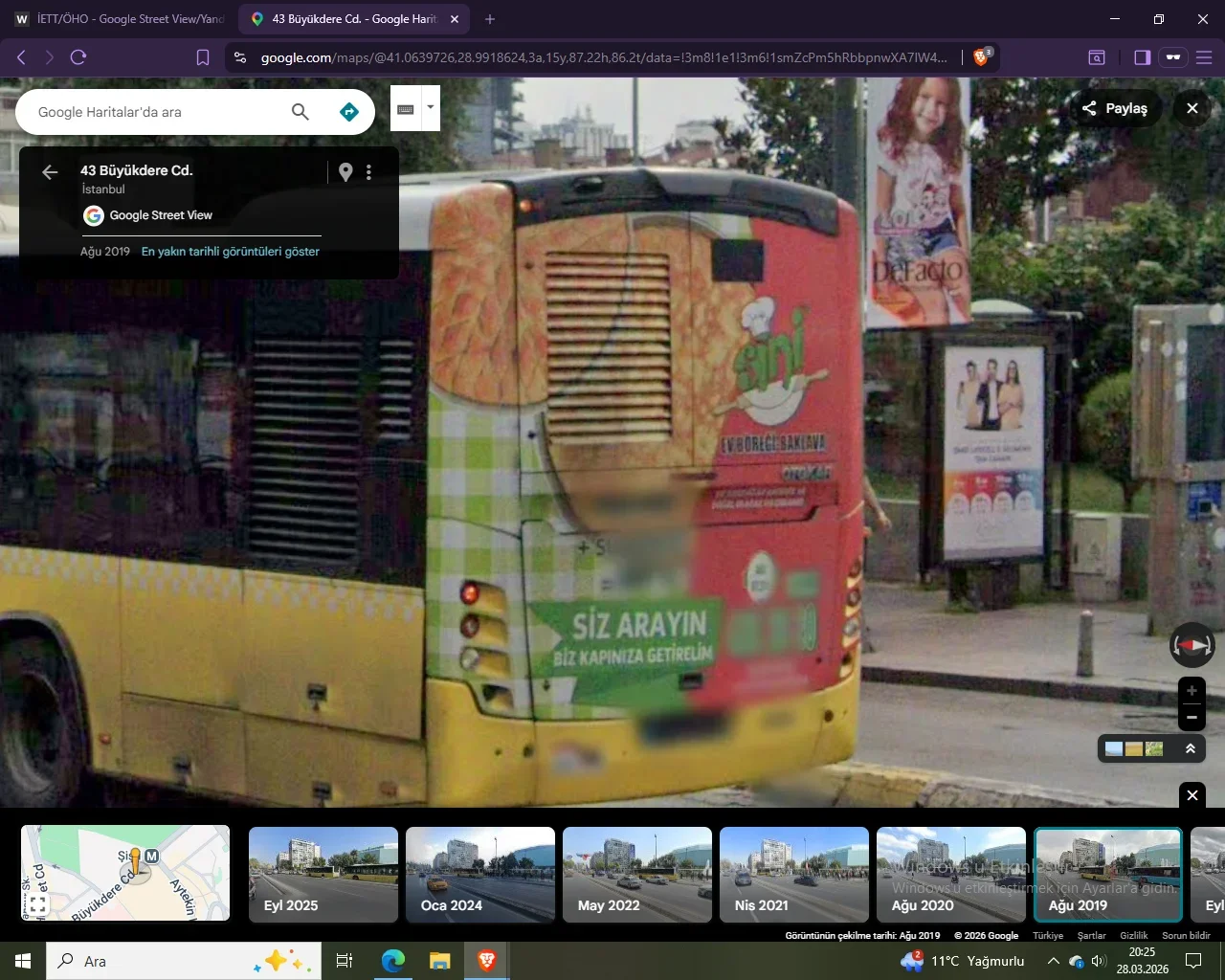The height and width of the screenshot is (980, 1225).
Task: Open the three-dot more options menu
Action: tap(368, 172)
